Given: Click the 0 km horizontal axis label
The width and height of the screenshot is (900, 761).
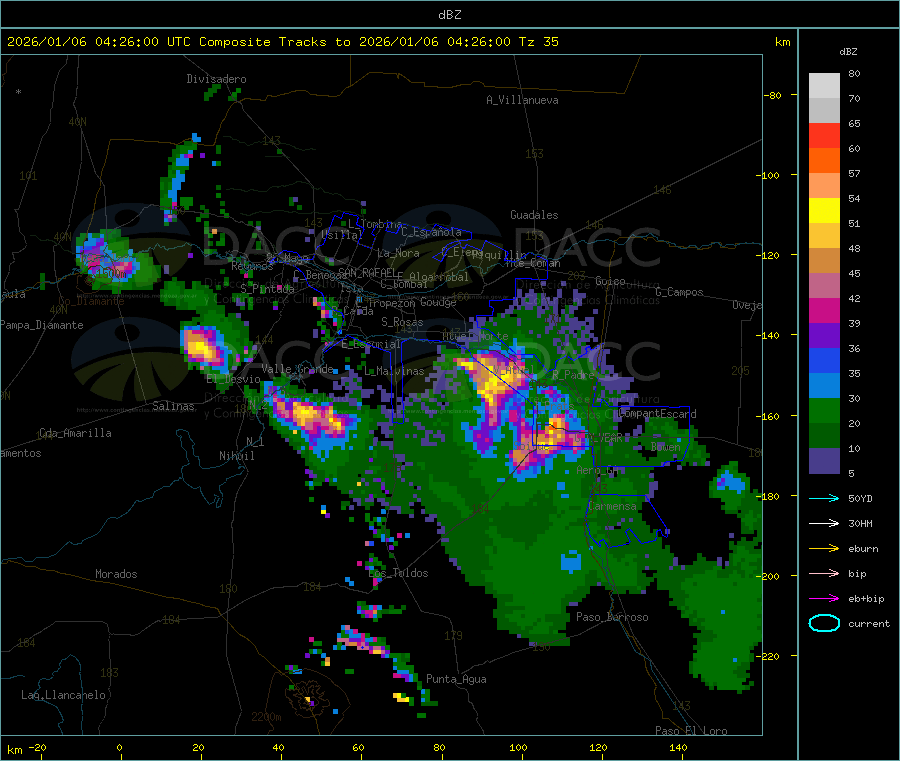Looking at the screenshot, I should pos(119,747).
